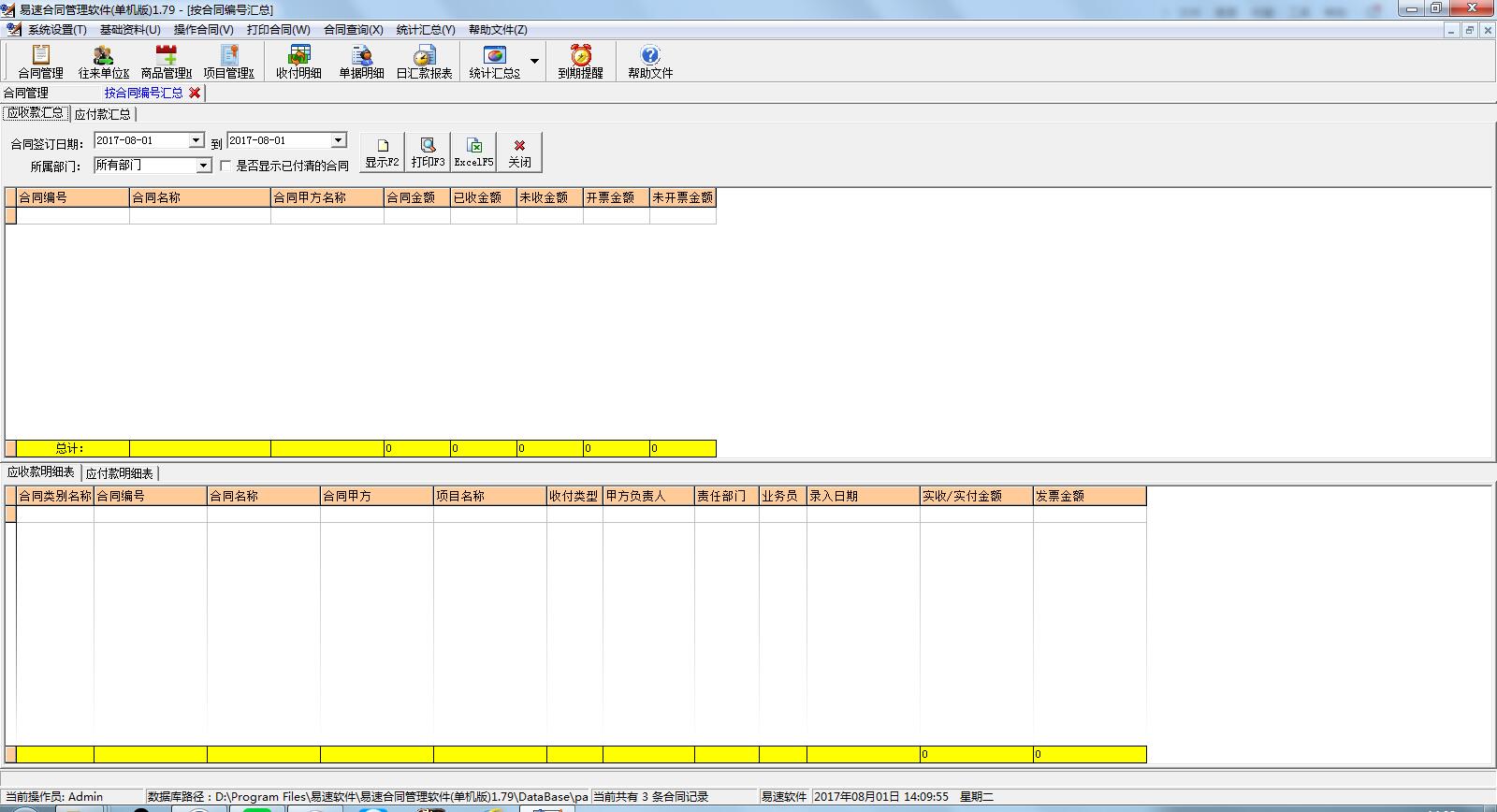Click the 往来单位 toolbar icon
1497x812 pixels.
103,62
